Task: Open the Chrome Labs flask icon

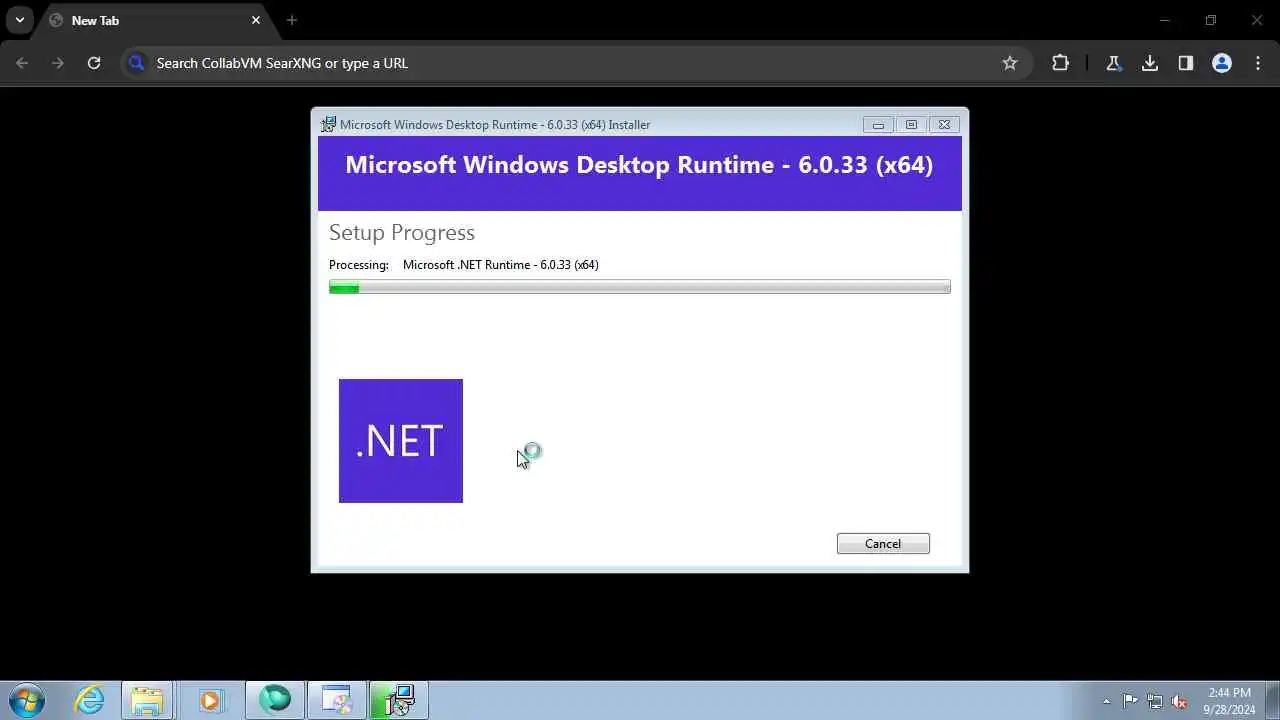Action: [x=1113, y=63]
